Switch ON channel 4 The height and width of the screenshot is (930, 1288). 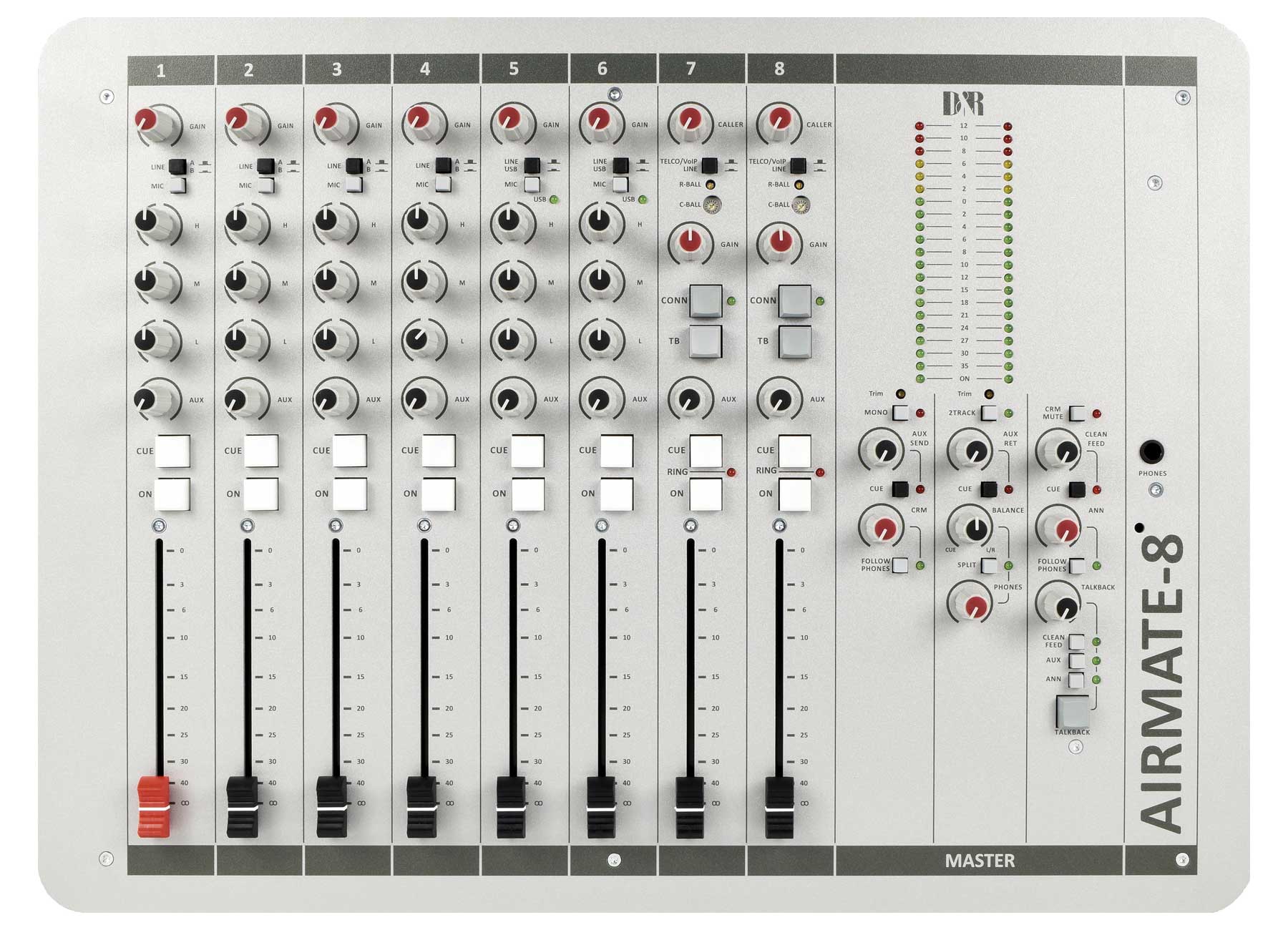tap(439, 494)
